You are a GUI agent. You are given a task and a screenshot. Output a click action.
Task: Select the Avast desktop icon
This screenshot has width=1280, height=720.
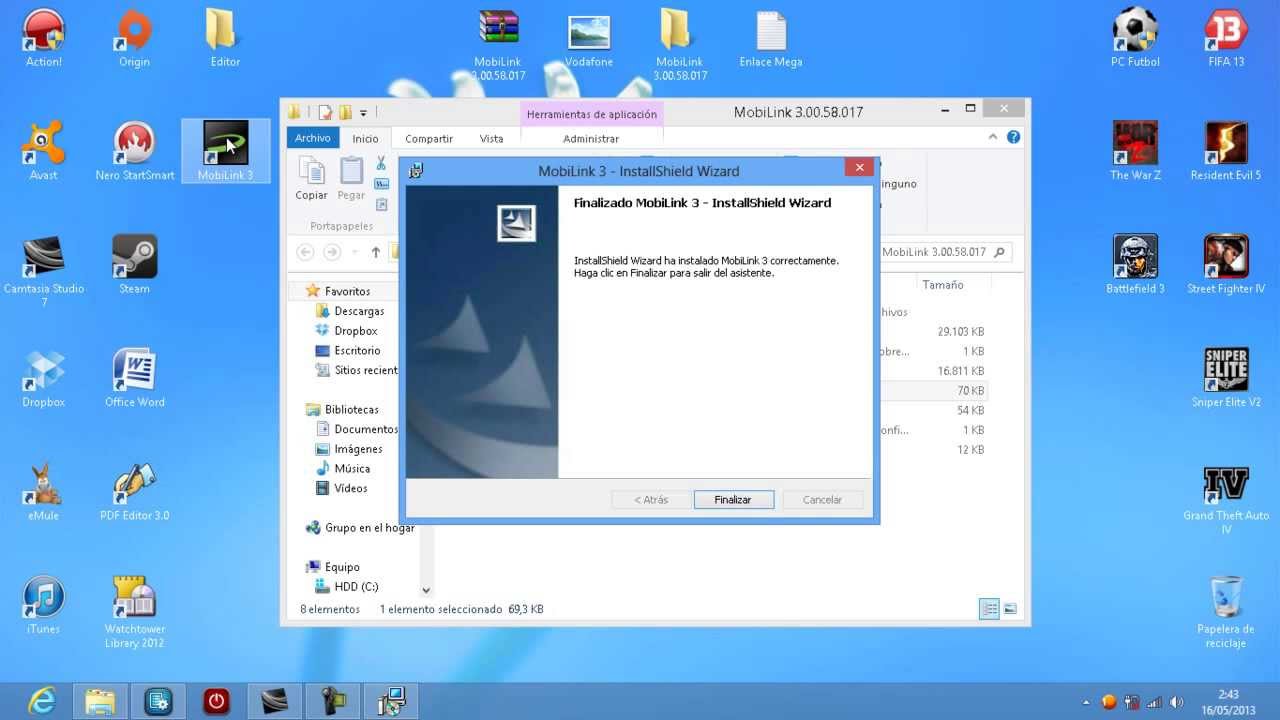(44, 151)
